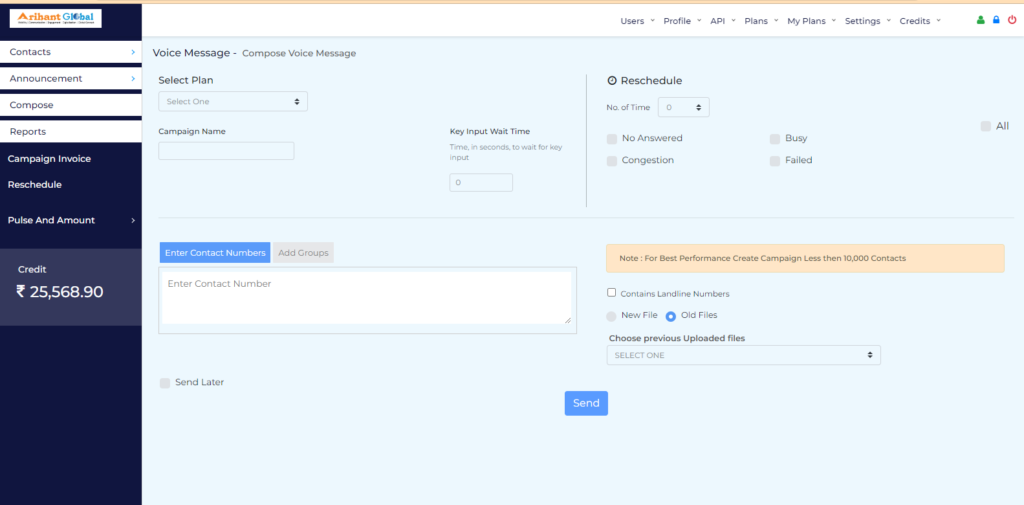Expand Pulse And Amount sidebar item
1024x505 pixels.
click(71, 220)
